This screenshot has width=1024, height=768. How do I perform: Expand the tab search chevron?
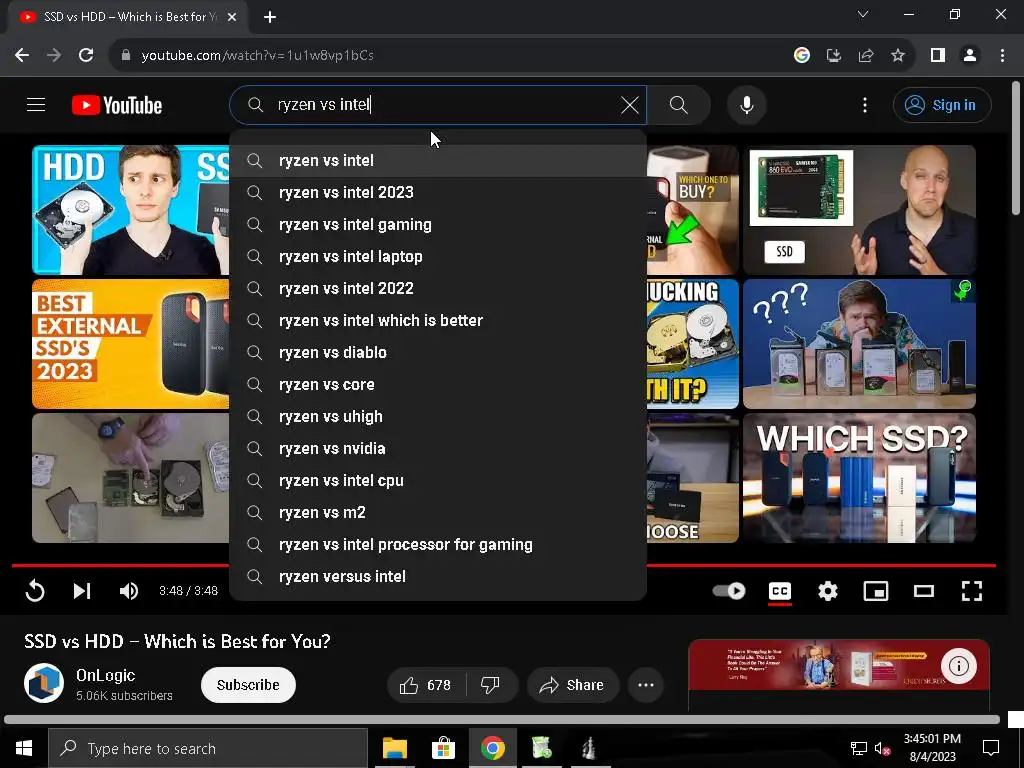coord(863,14)
